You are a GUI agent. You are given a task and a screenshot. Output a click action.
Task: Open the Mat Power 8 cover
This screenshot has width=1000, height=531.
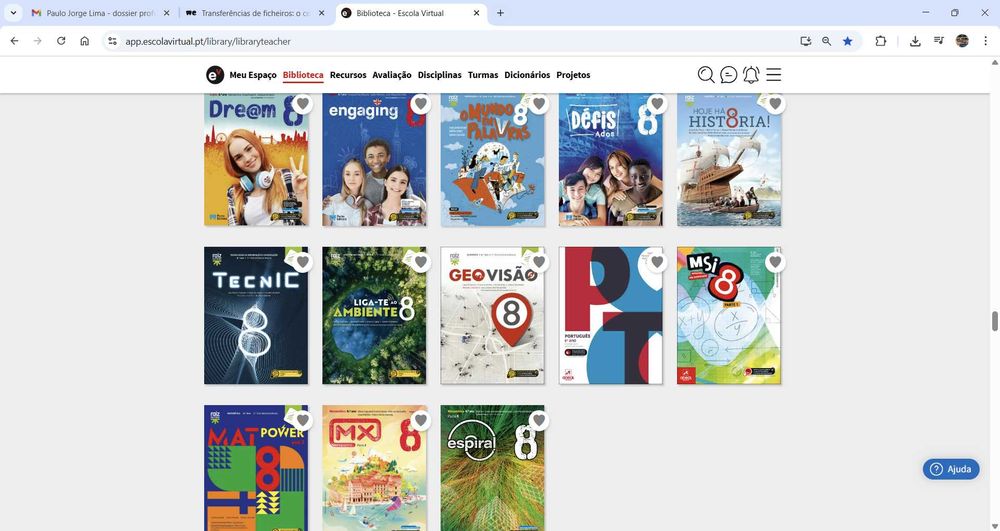256,468
